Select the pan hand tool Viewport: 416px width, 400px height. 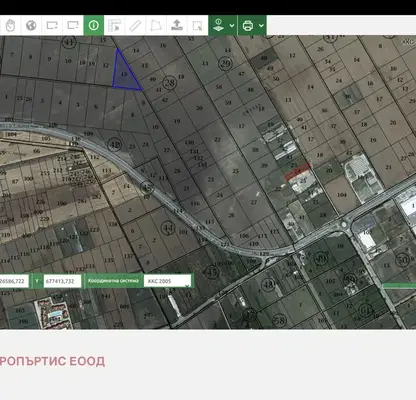pos(10,25)
